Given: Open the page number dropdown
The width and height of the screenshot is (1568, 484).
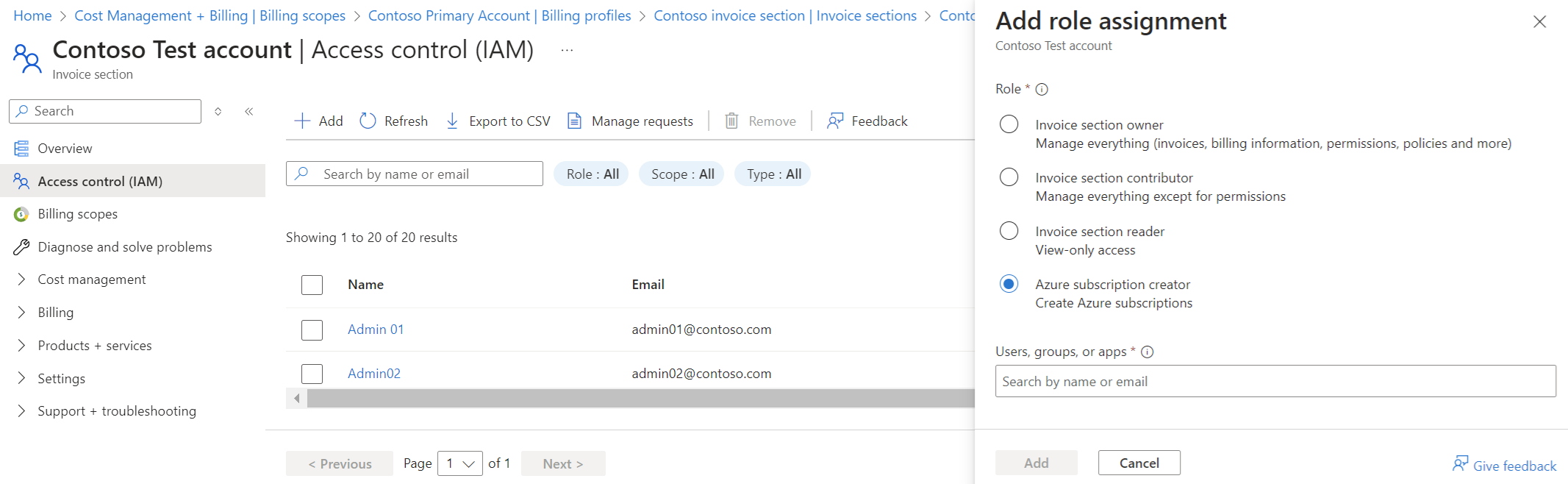Looking at the screenshot, I should pyautogui.click(x=460, y=463).
